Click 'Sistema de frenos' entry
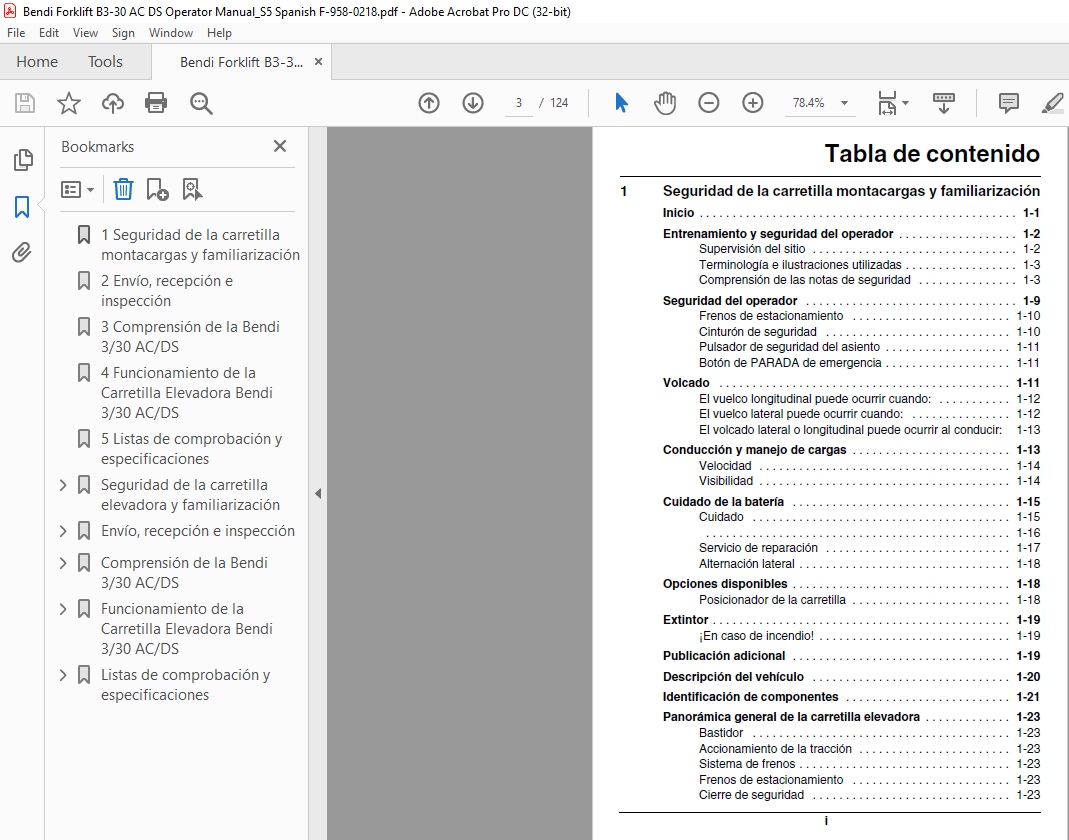 (x=747, y=764)
